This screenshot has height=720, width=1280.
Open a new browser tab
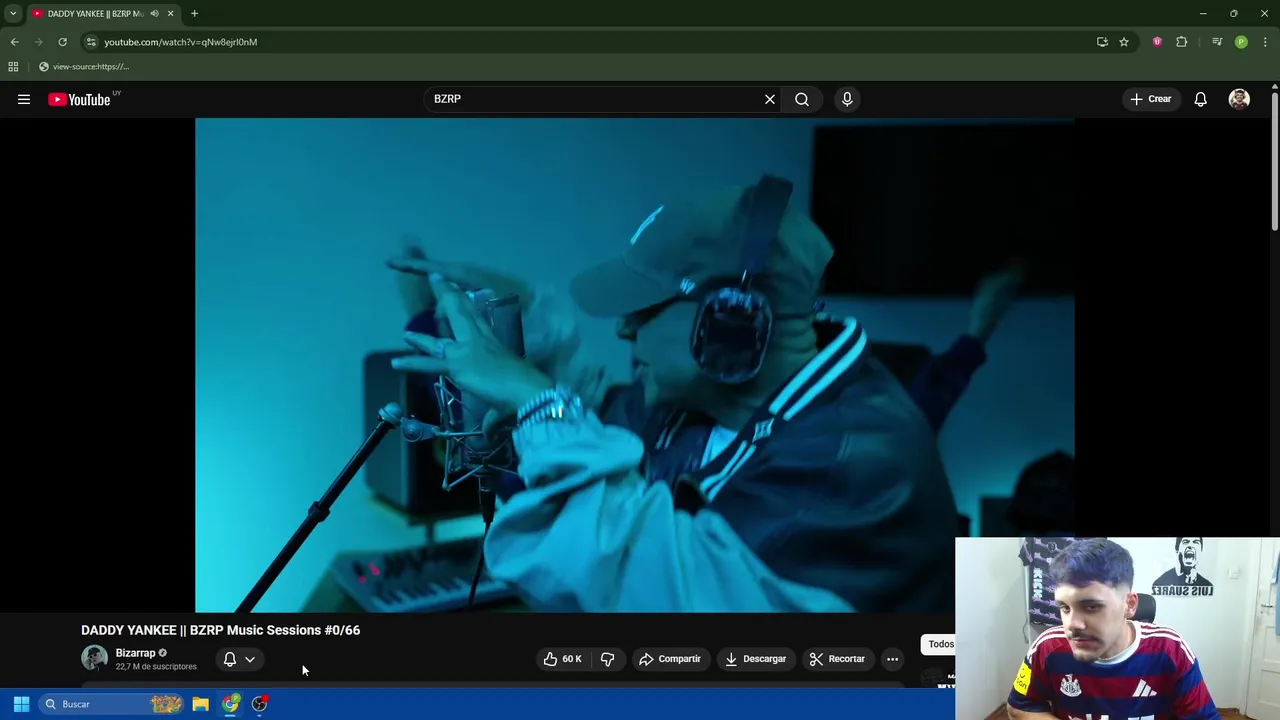(194, 13)
